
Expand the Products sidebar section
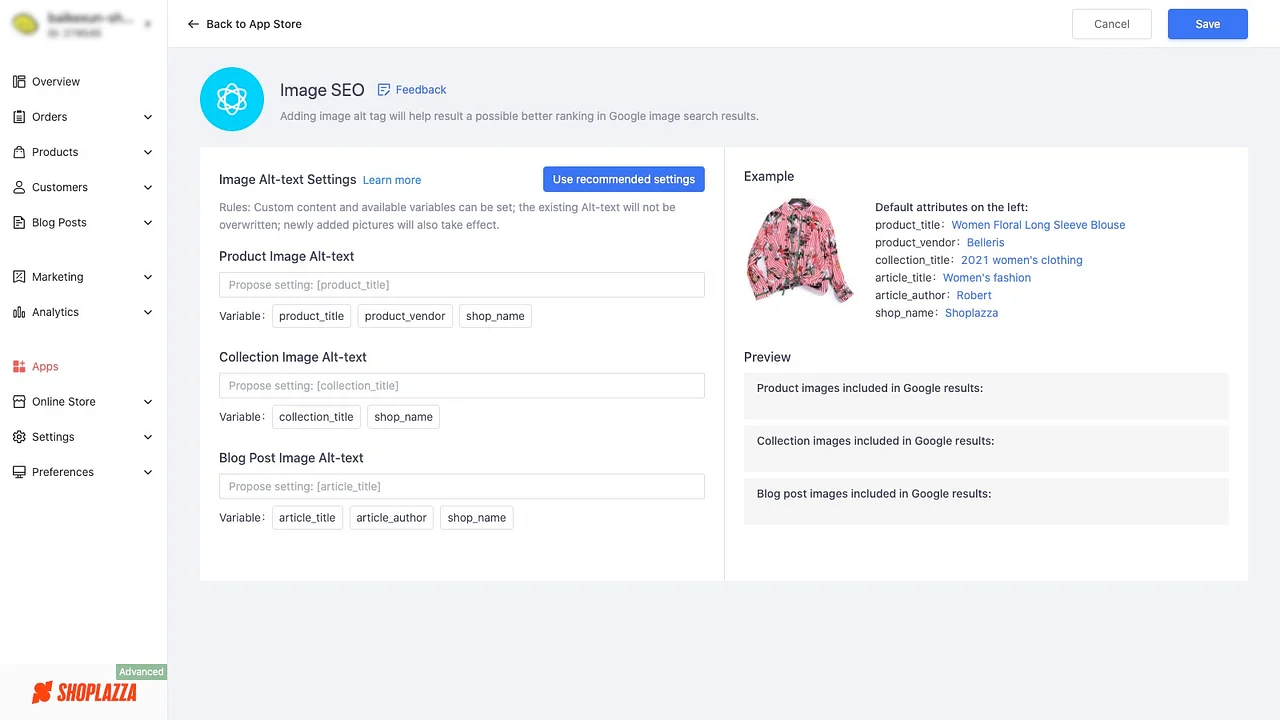coord(147,152)
